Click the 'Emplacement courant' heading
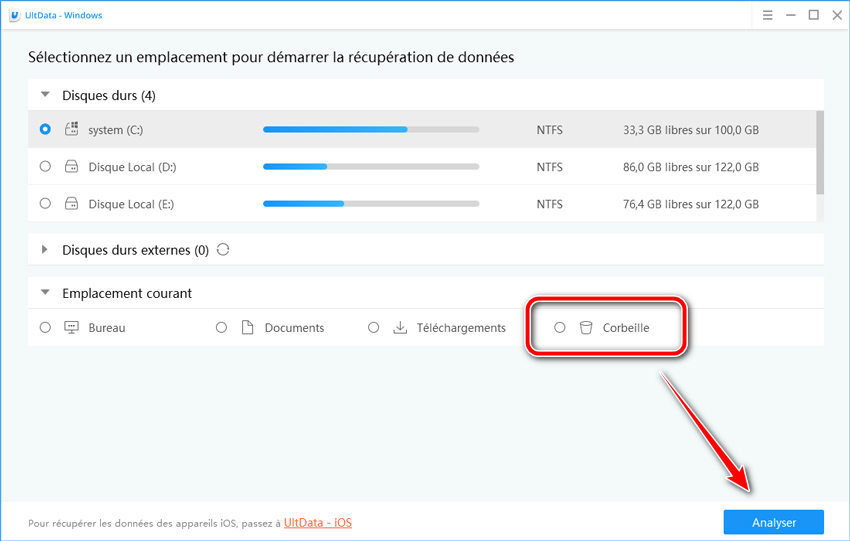 pos(127,293)
